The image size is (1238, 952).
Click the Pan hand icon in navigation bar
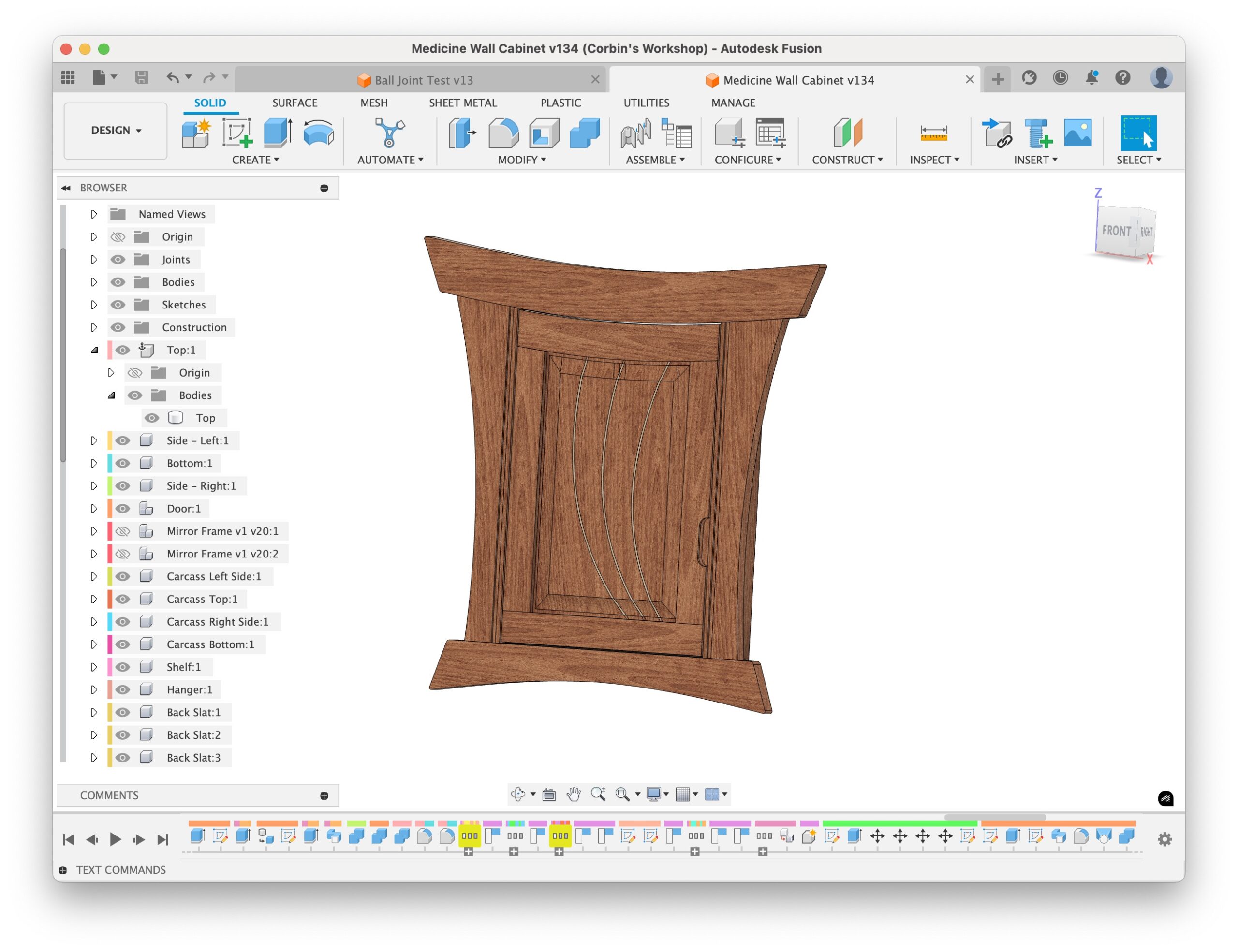(x=574, y=794)
